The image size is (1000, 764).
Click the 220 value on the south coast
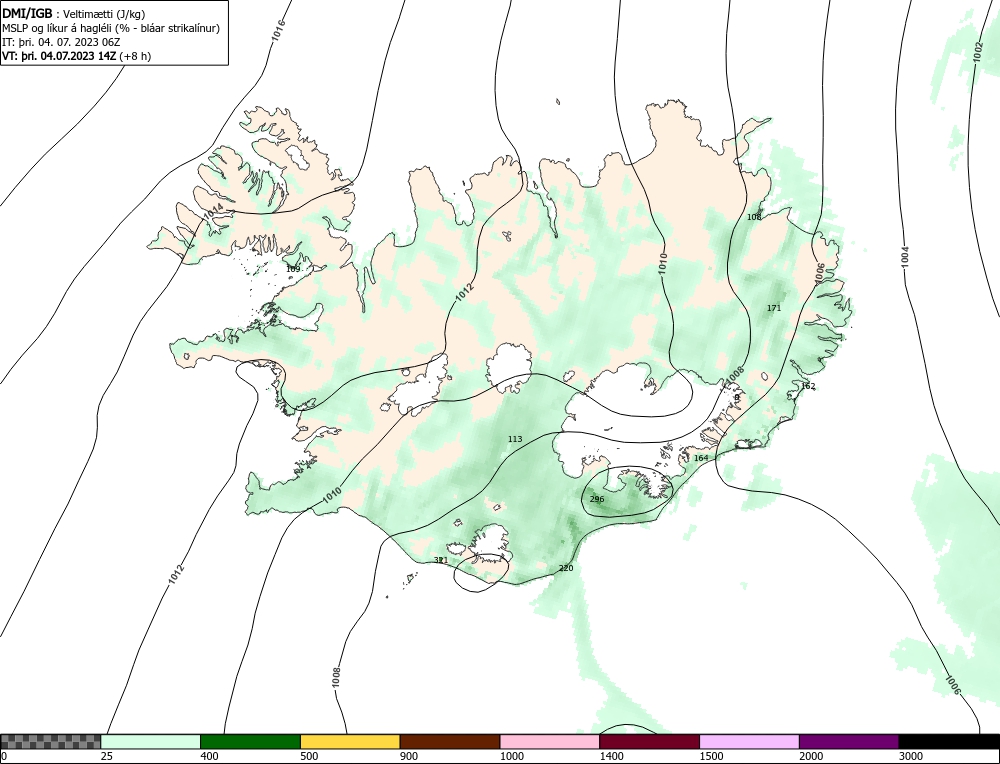(x=566, y=568)
